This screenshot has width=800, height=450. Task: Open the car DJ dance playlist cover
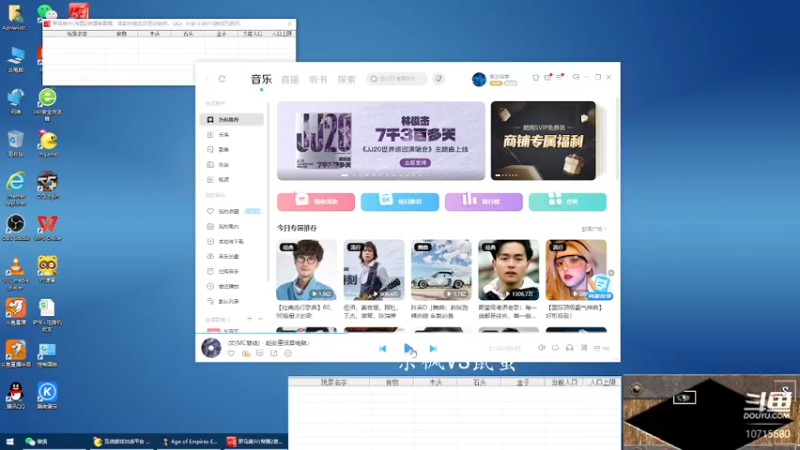tap(441, 270)
